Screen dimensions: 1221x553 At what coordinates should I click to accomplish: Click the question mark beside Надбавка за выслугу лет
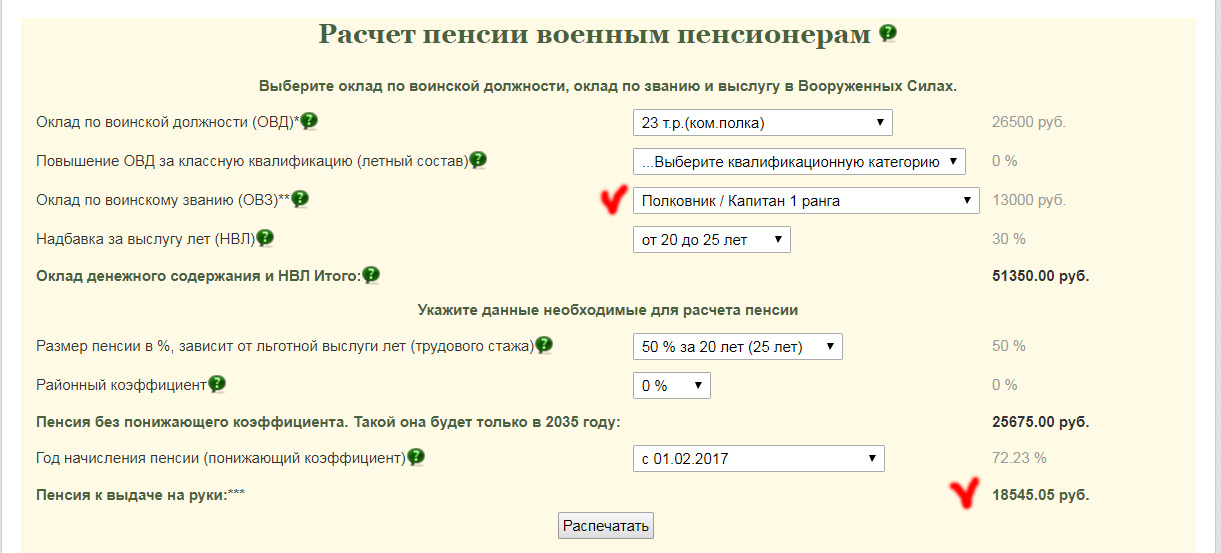coord(265,238)
